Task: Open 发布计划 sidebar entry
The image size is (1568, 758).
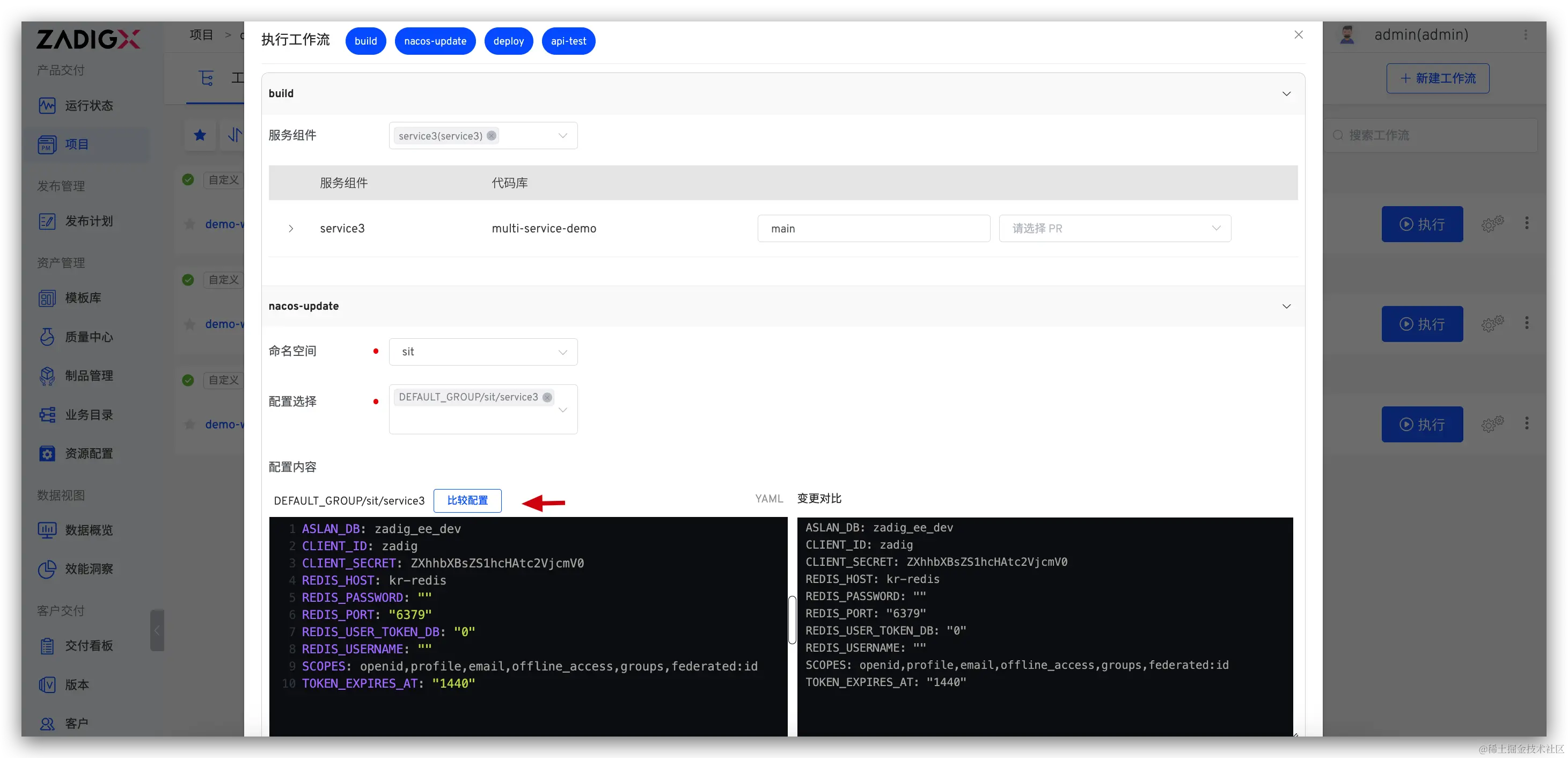Action: point(76,221)
